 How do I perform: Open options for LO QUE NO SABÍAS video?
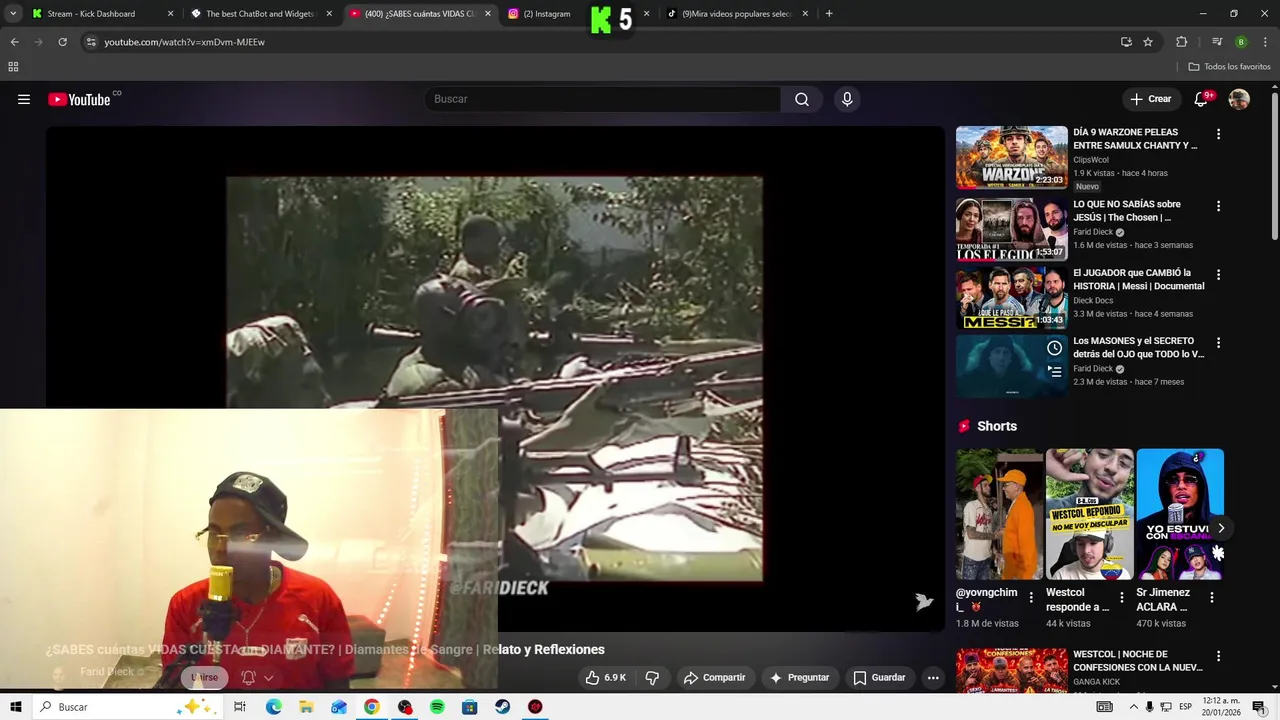click(1218, 206)
